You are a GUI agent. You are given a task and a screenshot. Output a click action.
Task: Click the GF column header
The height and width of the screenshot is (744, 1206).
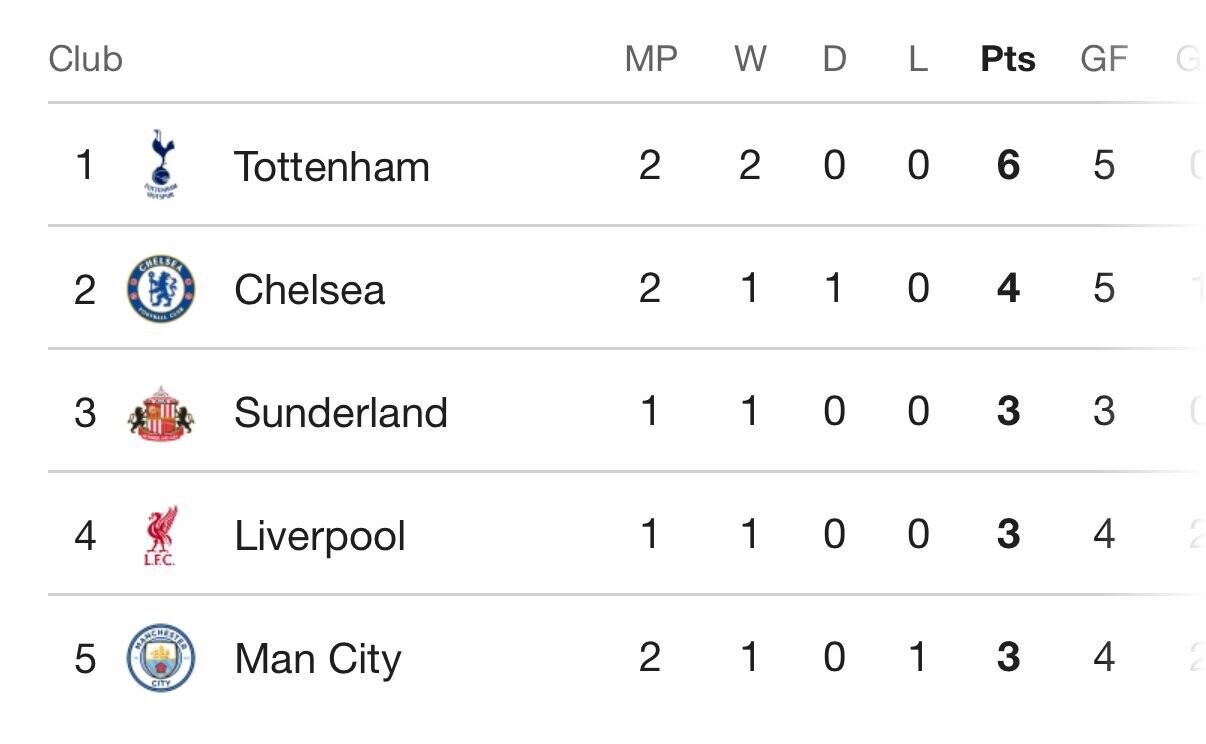pyautogui.click(x=1103, y=59)
